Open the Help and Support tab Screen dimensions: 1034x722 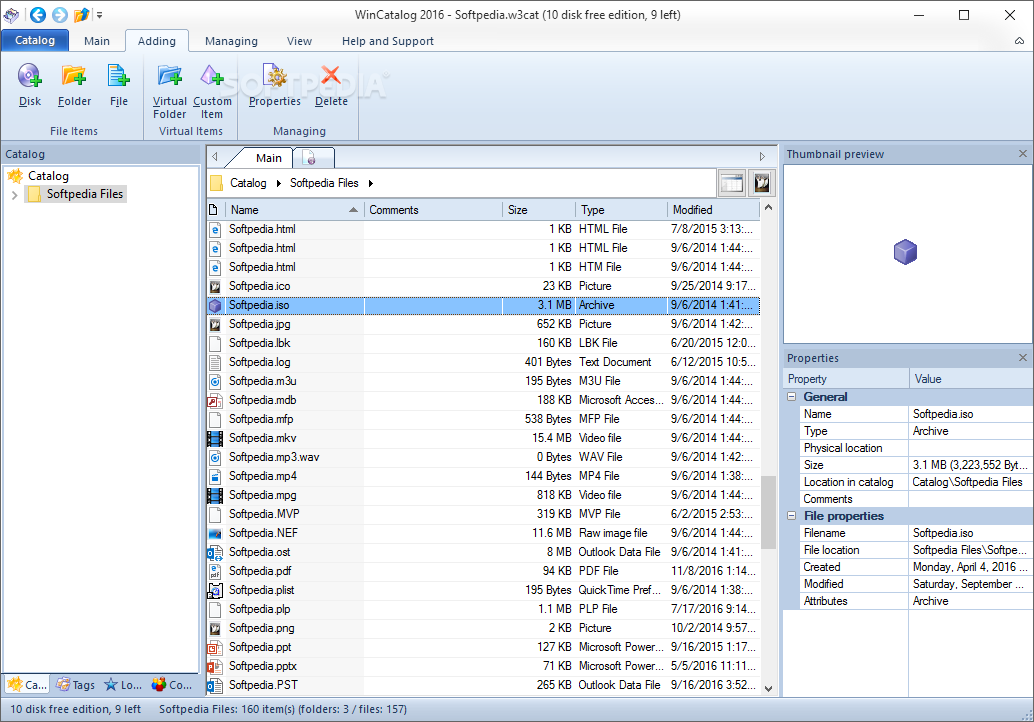click(388, 41)
